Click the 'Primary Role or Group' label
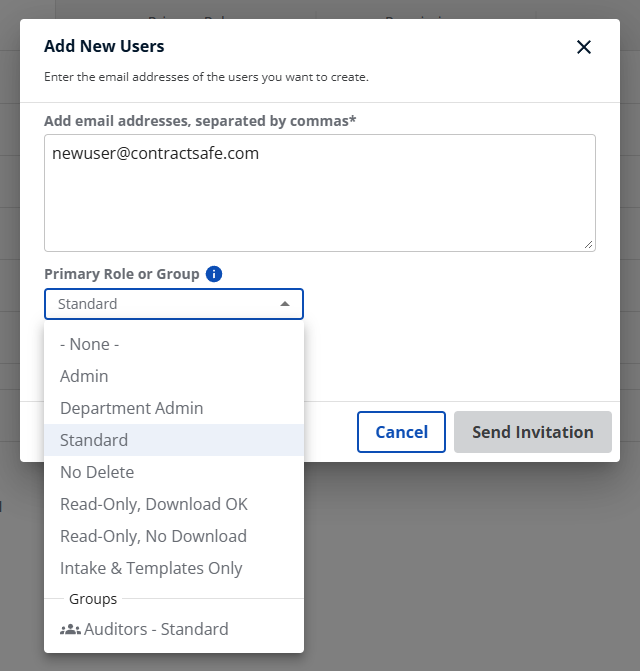640x671 pixels. 121,274
